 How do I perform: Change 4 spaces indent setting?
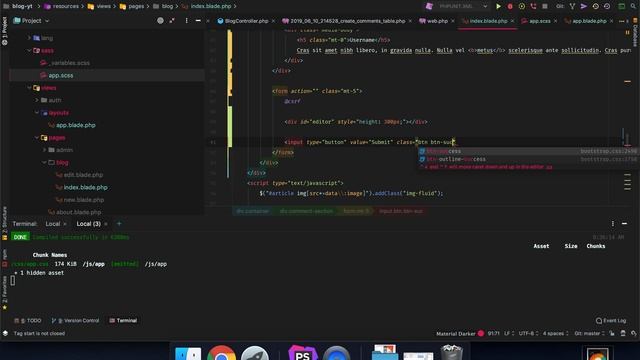(x=555, y=333)
